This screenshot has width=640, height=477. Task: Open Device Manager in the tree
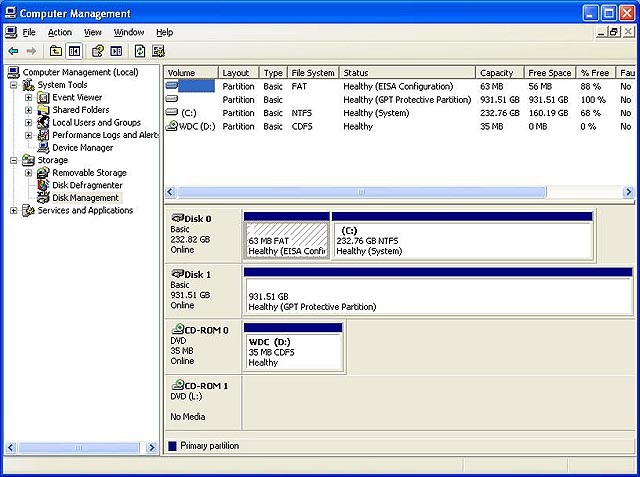pos(81,148)
